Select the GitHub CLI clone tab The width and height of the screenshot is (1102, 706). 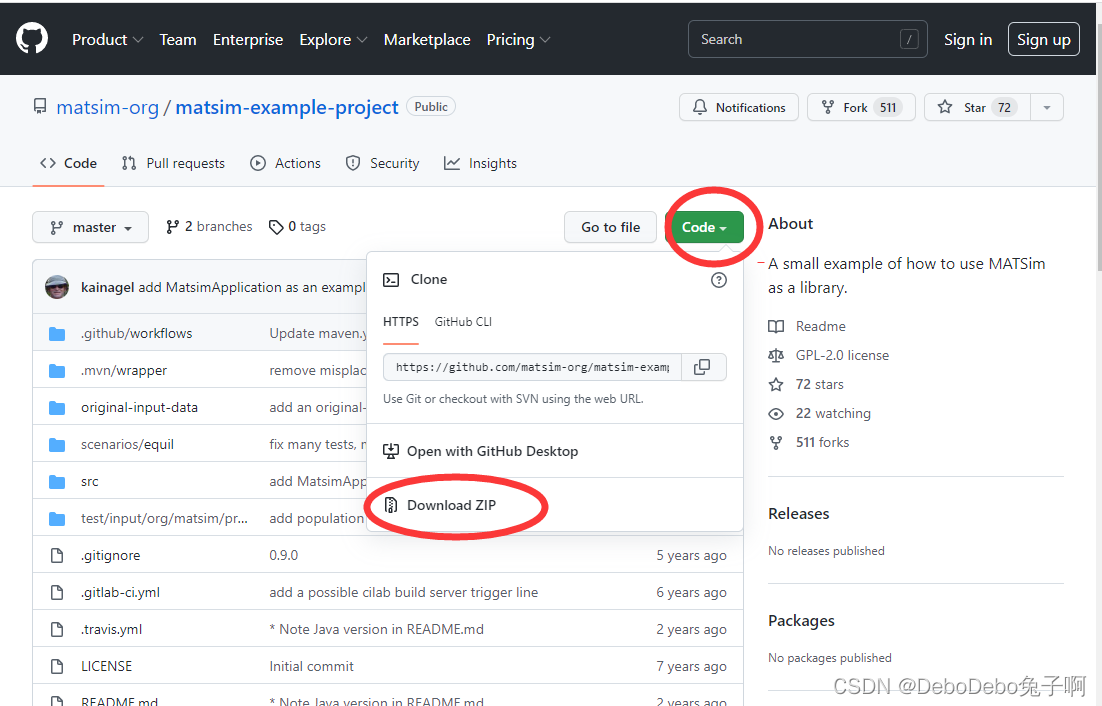point(463,322)
